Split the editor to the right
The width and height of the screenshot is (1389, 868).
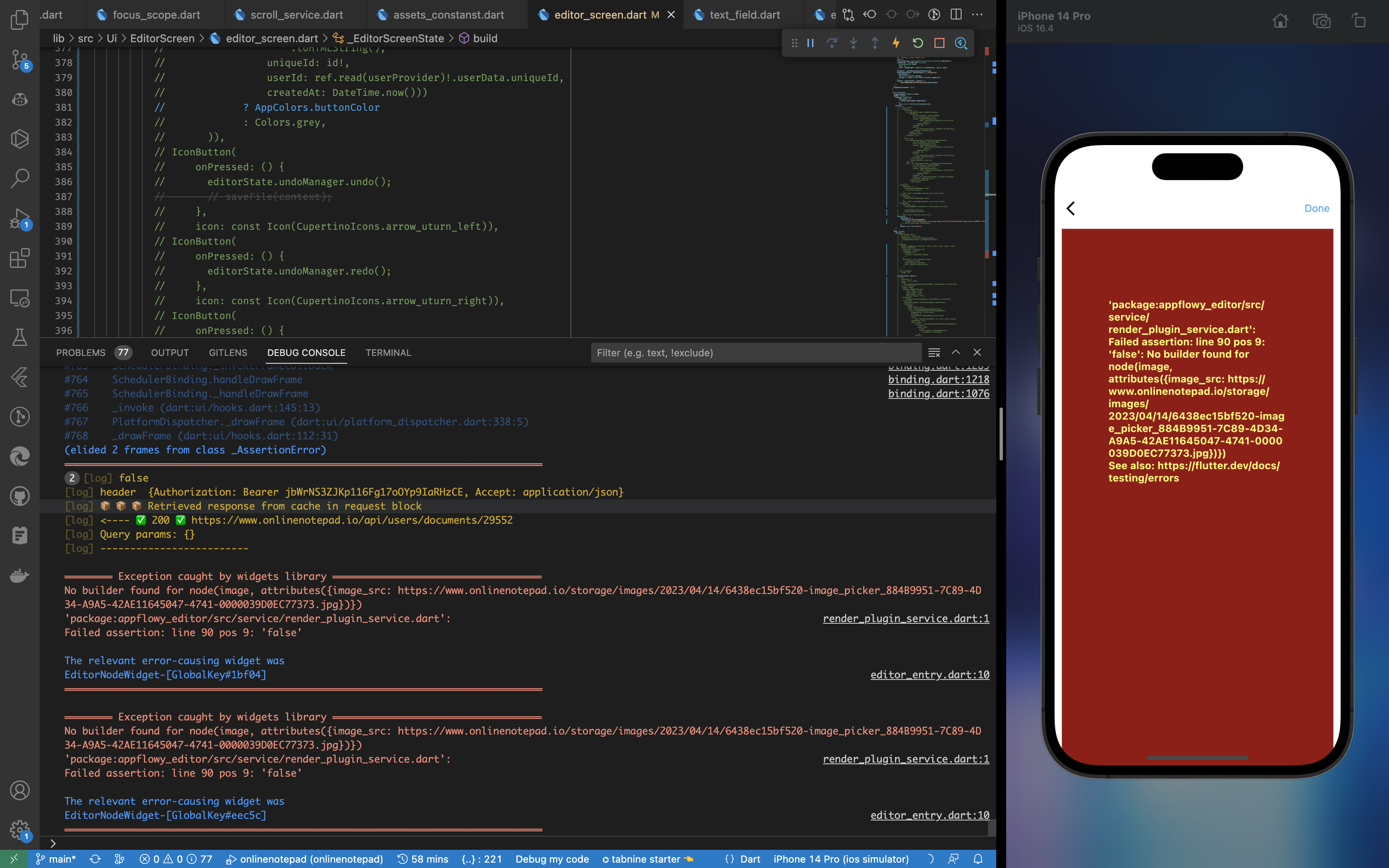(x=956, y=14)
